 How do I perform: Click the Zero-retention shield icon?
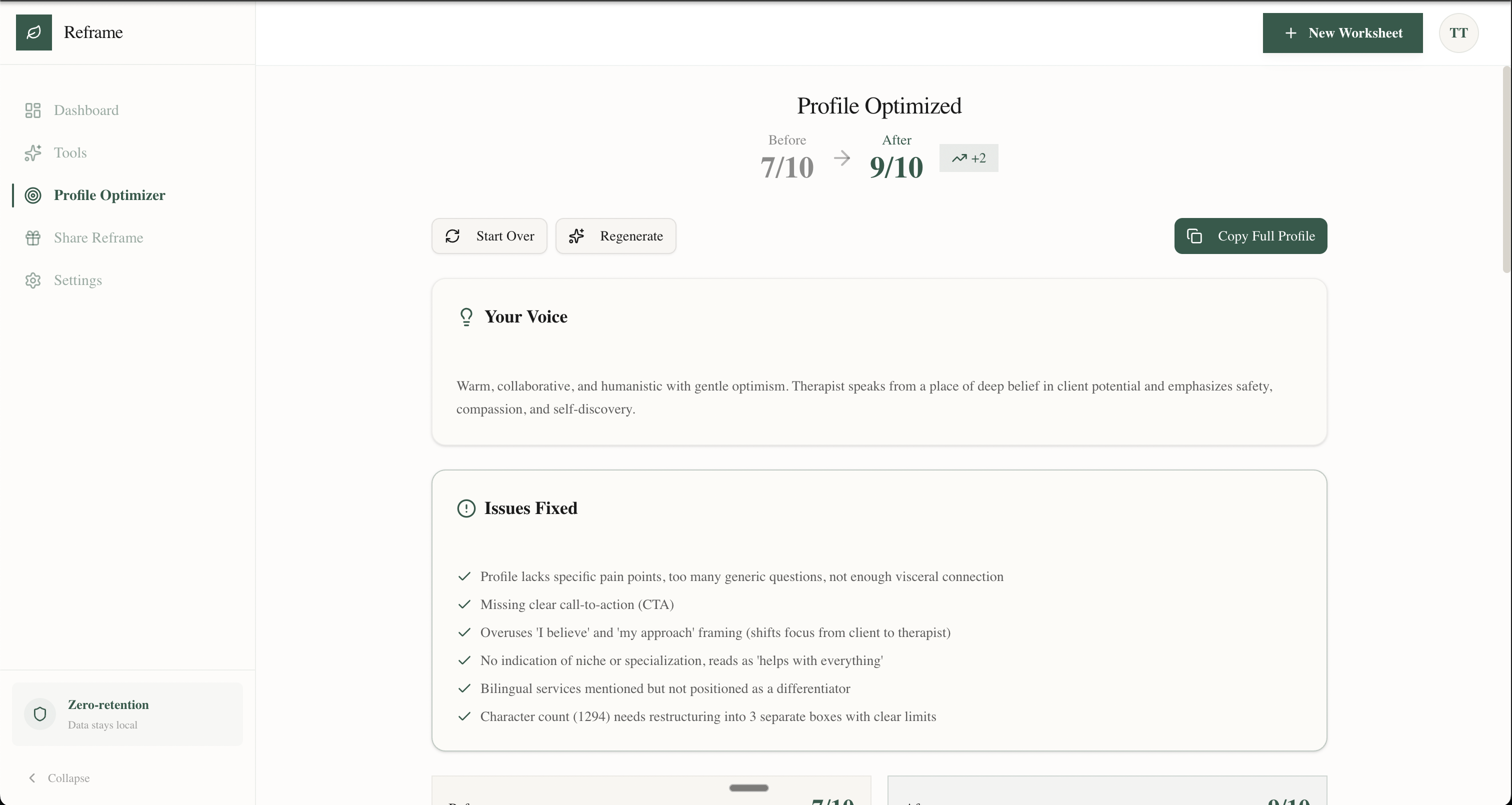click(x=40, y=714)
